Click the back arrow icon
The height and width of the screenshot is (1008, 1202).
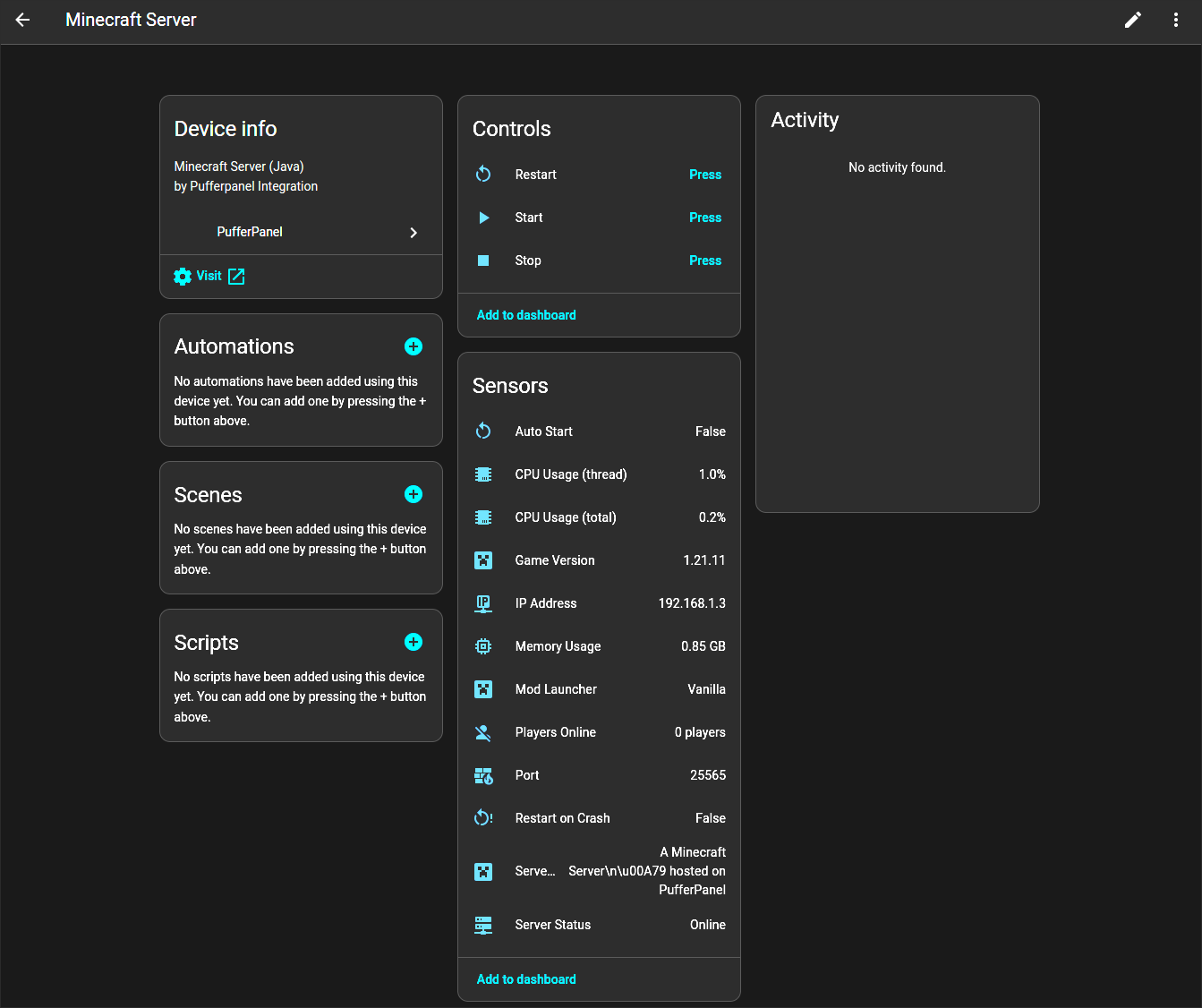pos(23,20)
